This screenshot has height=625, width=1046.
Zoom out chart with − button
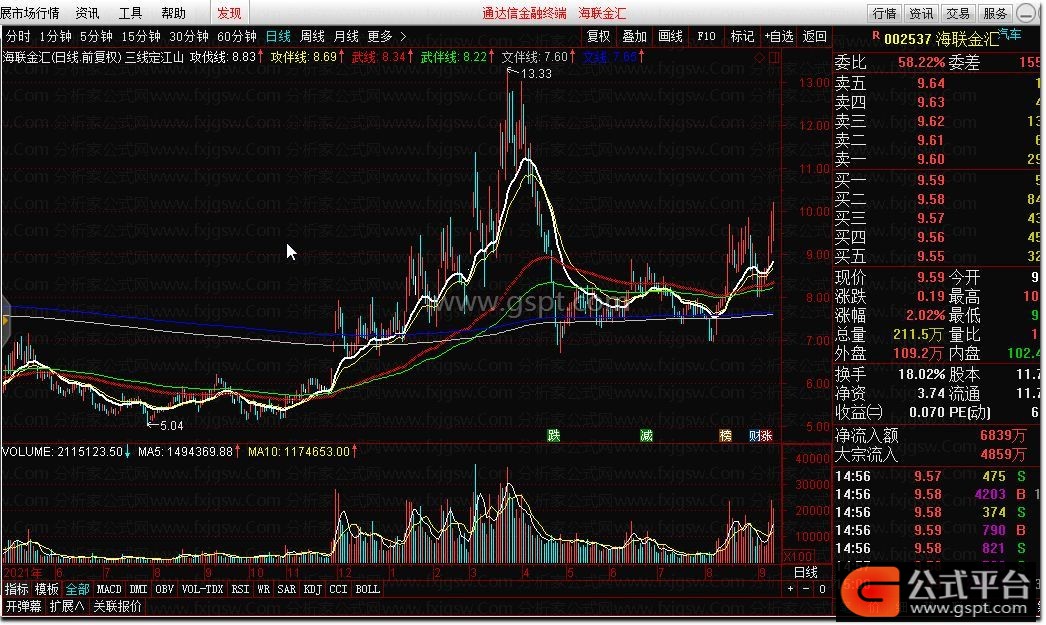coord(806,589)
